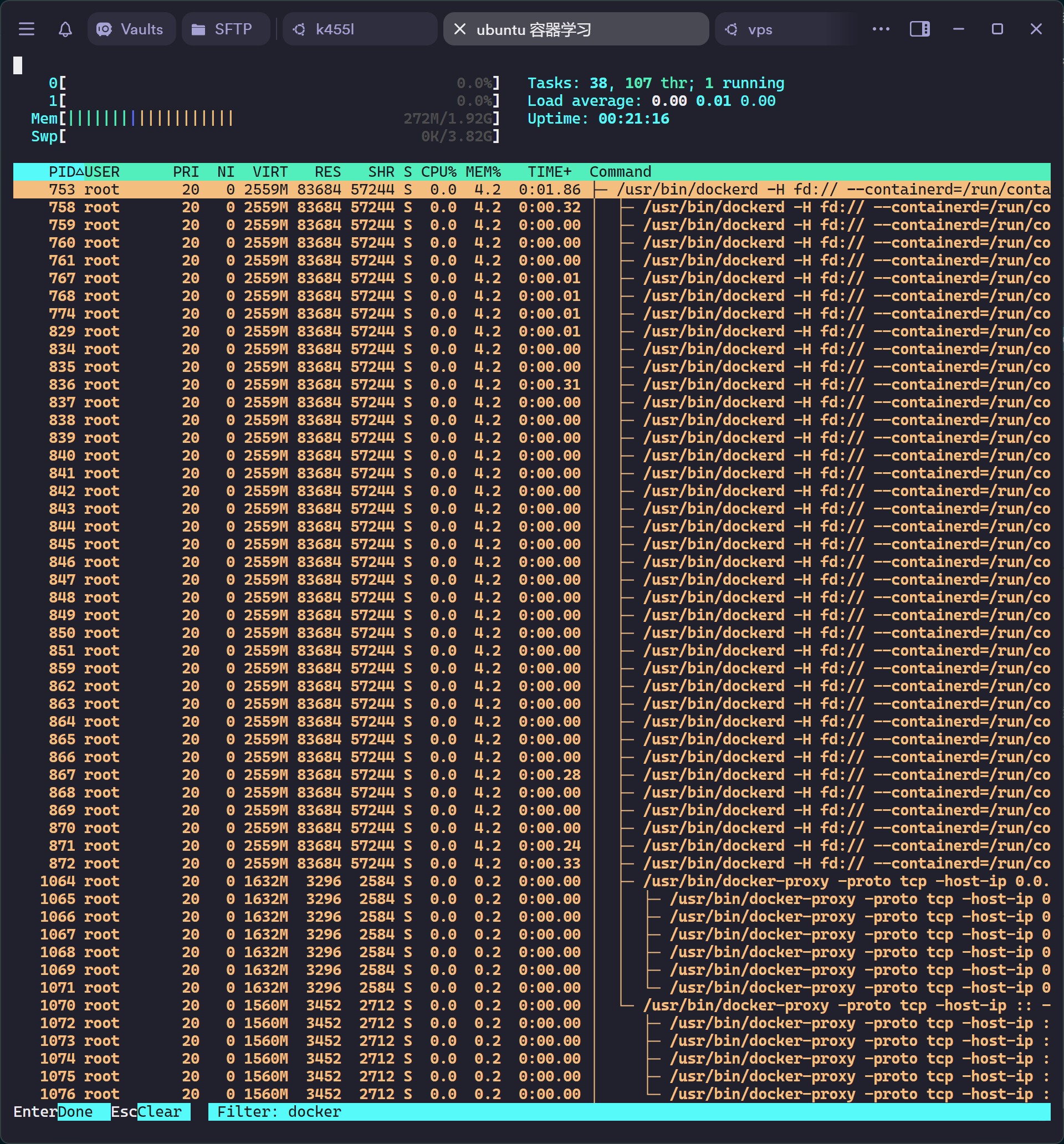Click the SFTP folder icon
Screen dimensions: 1064x1144
(198, 29)
